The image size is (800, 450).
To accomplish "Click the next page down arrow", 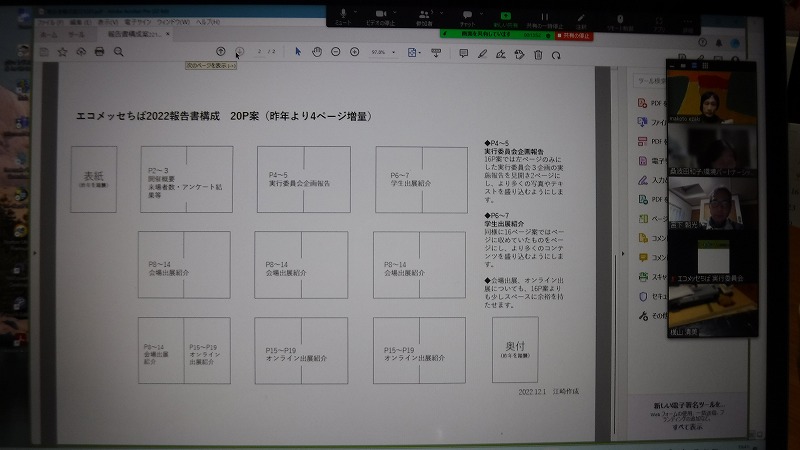I will pyautogui.click(x=239, y=52).
